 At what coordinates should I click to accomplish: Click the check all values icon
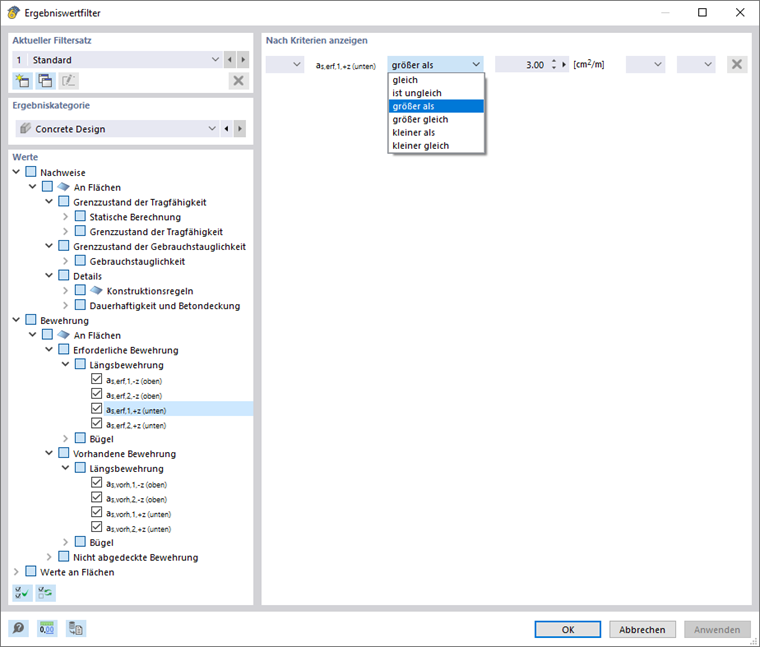pos(22,592)
